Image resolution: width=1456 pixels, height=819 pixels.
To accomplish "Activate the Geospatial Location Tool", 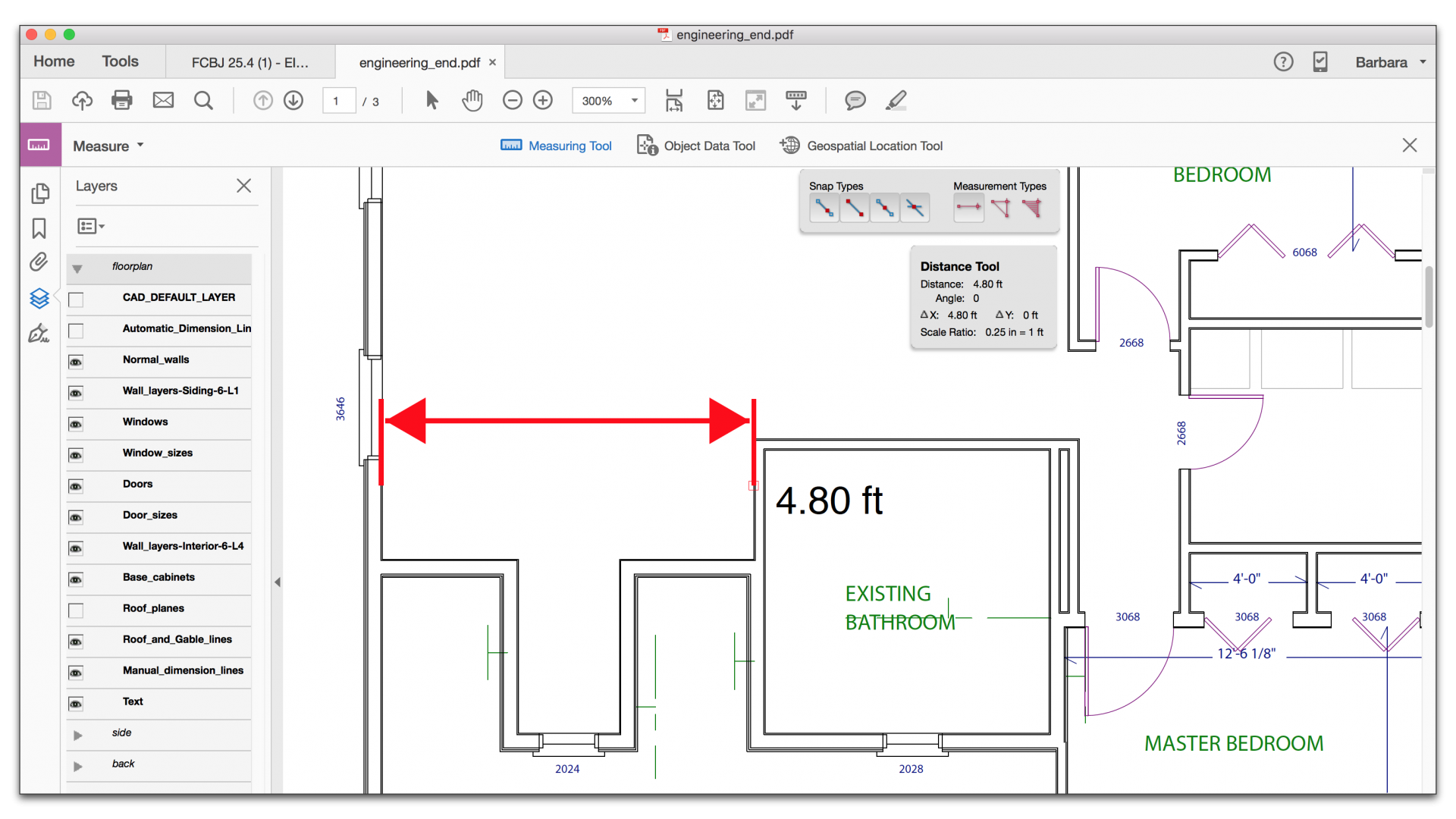I will pyautogui.click(x=861, y=146).
